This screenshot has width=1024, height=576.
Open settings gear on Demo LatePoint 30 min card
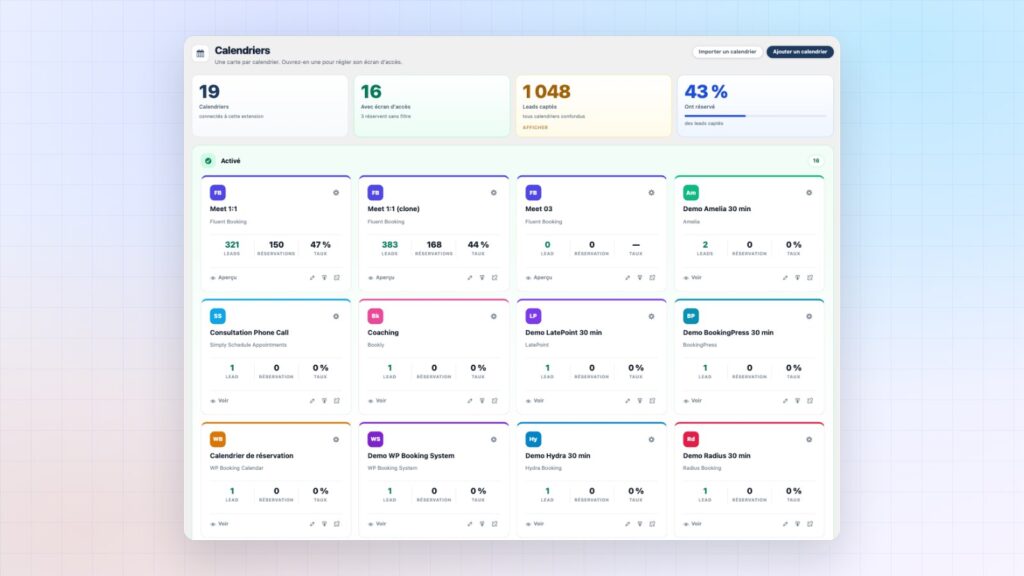(x=651, y=316)
